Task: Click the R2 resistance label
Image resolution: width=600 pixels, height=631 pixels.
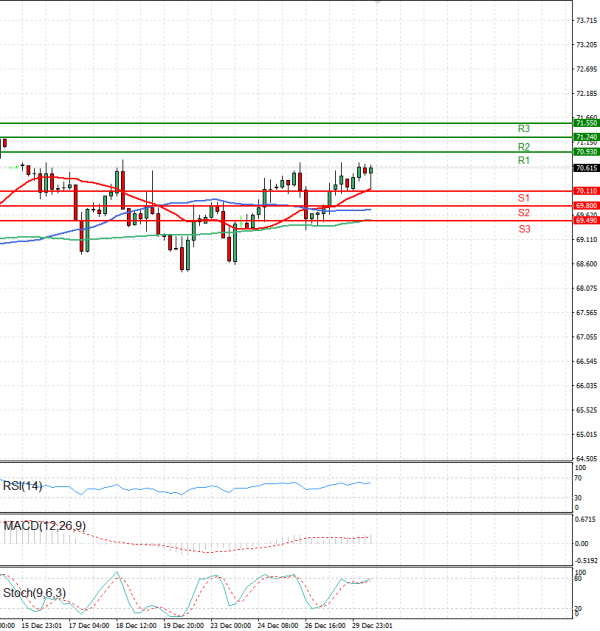Action: pos(524,147)
